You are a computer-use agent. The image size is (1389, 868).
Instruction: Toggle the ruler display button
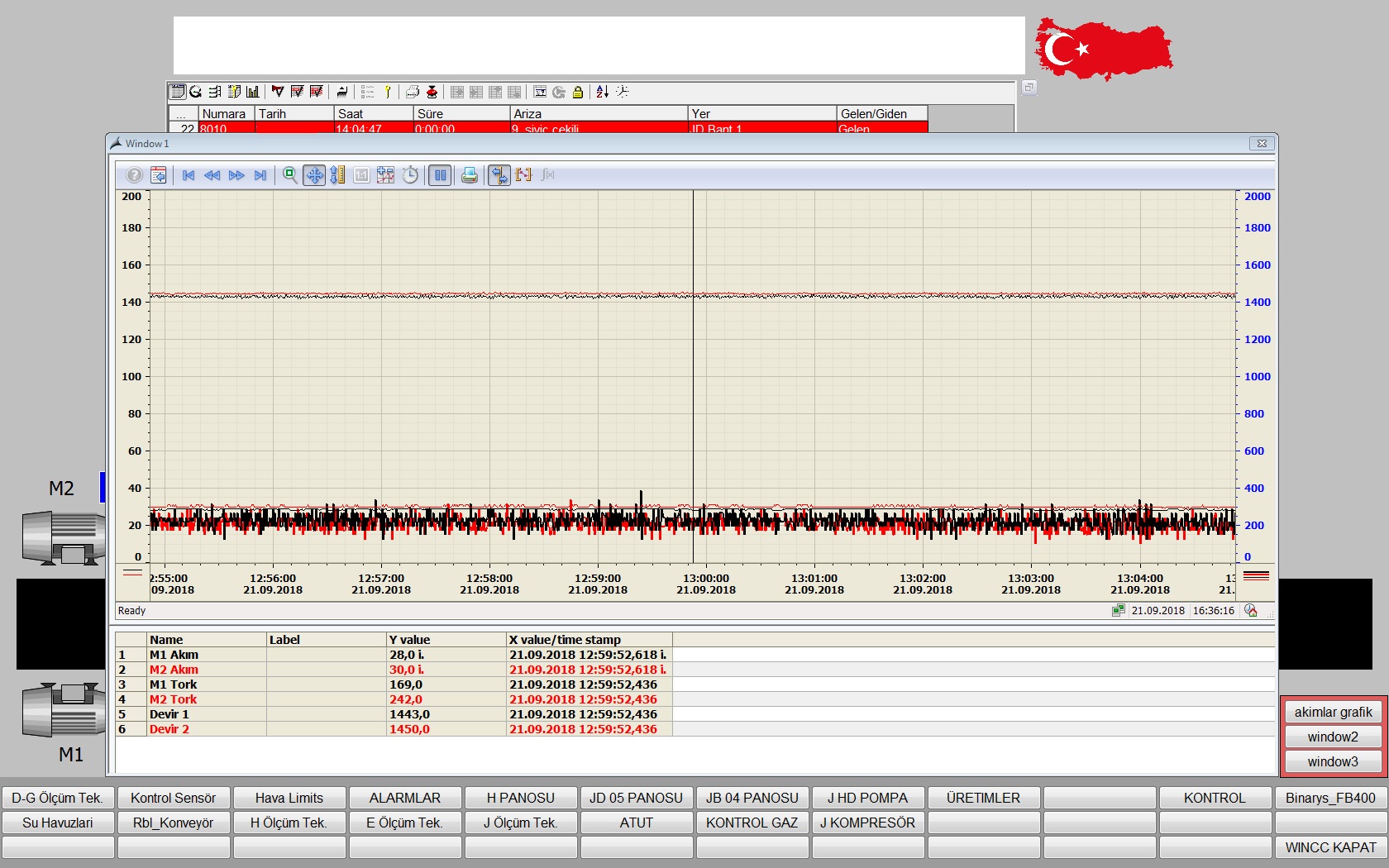point(499,175)
